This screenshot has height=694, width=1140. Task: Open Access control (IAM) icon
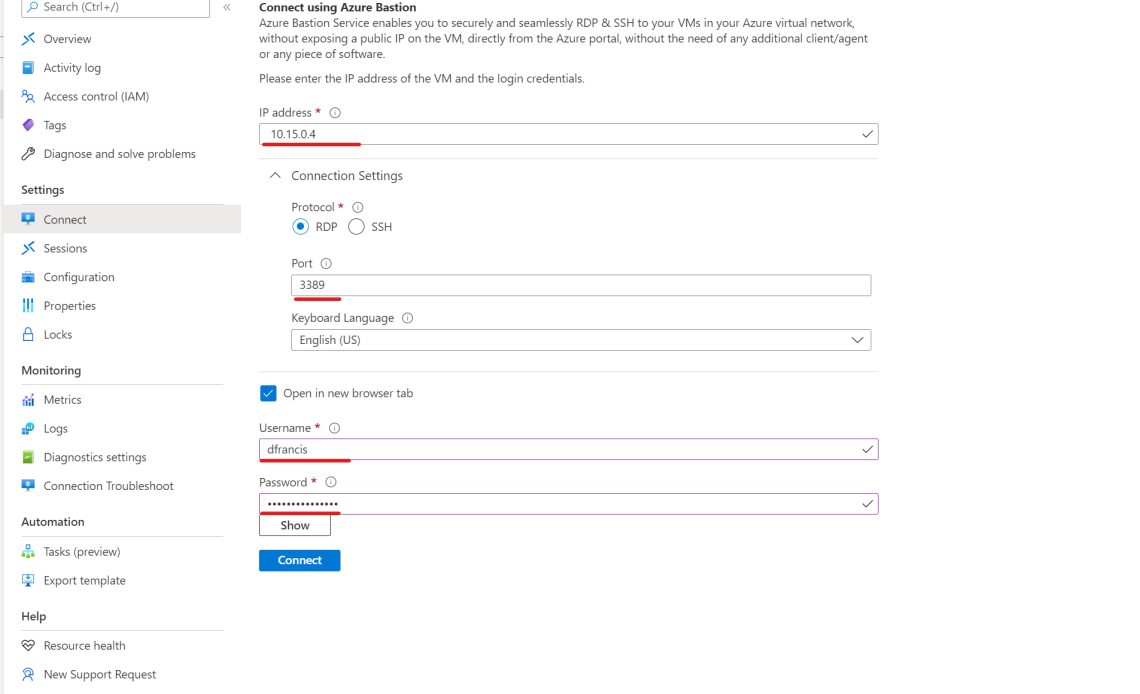[28, 96]
